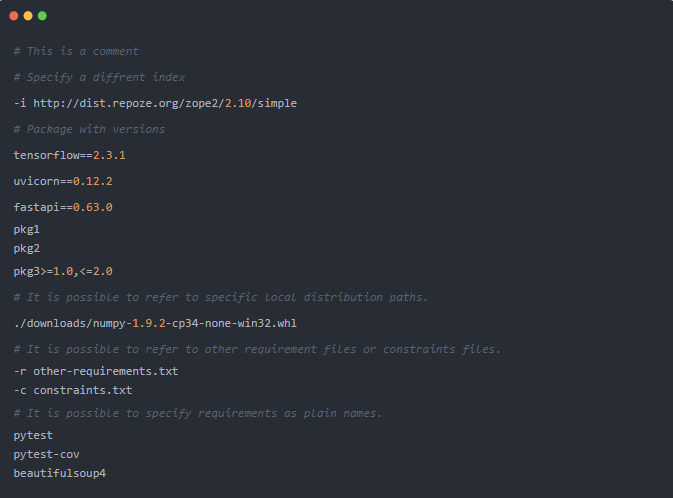Click the 'This is a comment' line
This screenshot has width=673, height=498.
pyautogui.click(x=76, y=51)
